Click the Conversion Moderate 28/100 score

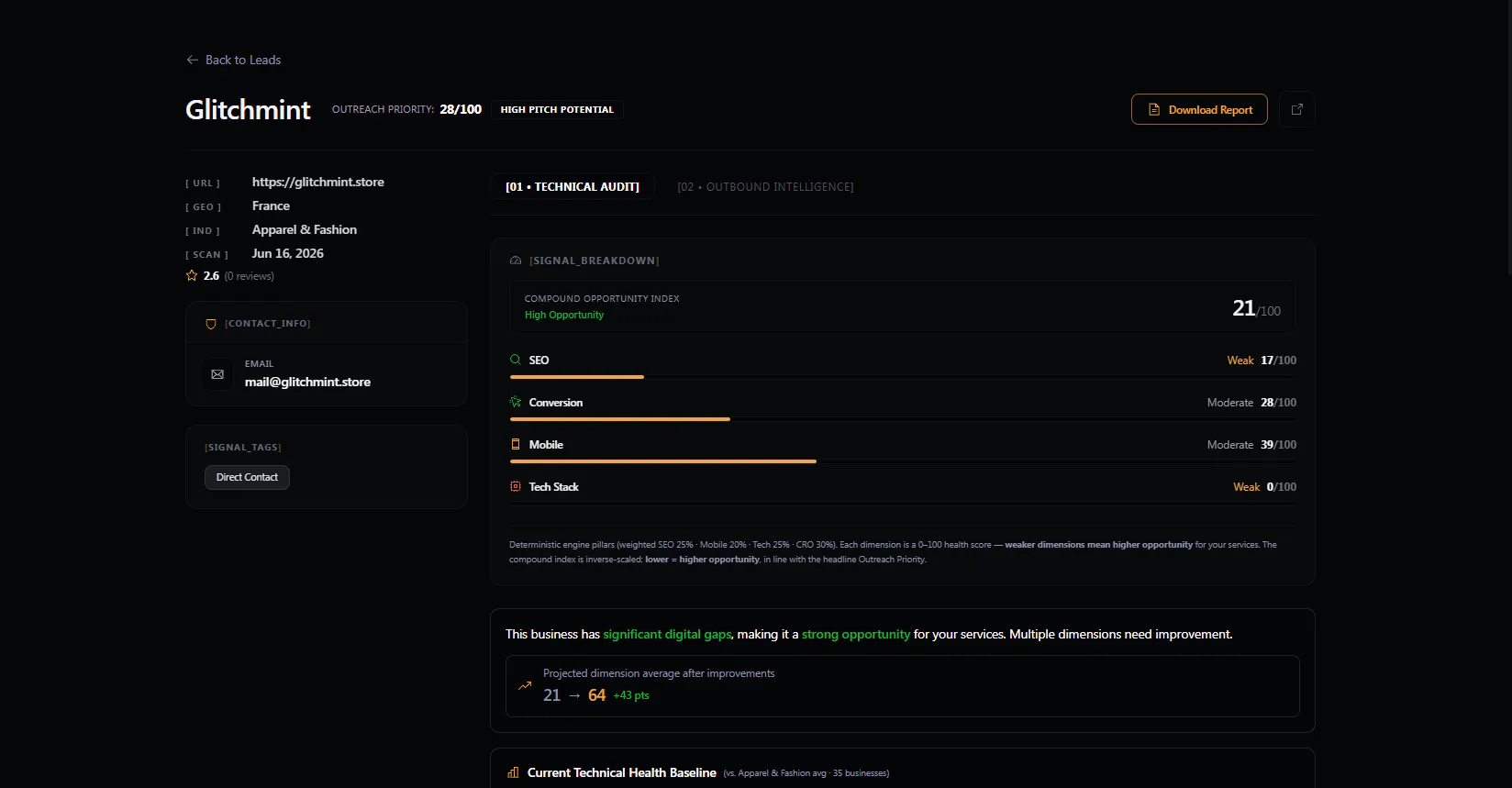click(1251, 403)
